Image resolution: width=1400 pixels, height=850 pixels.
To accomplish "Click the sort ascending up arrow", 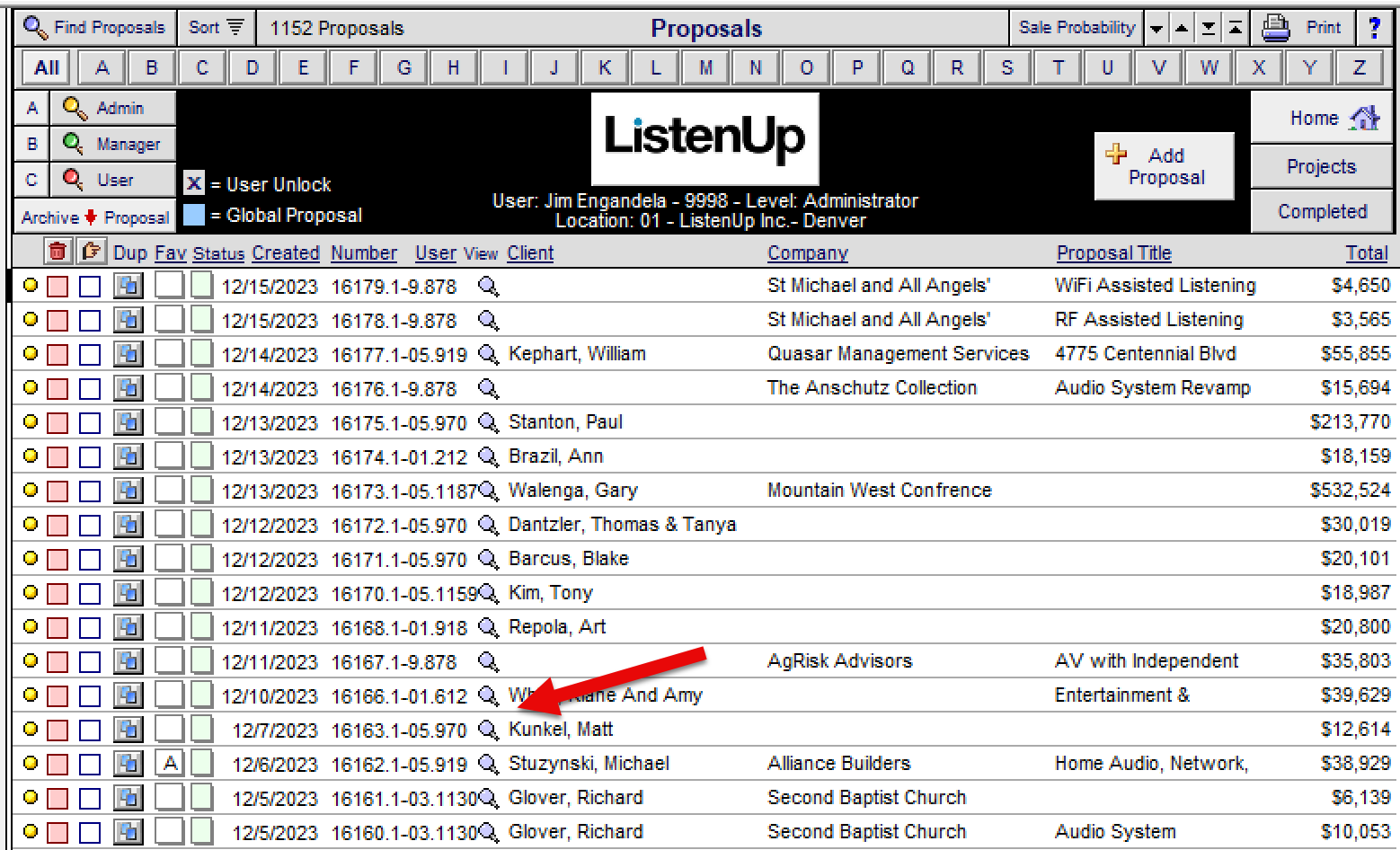I will pos(1183,29).
